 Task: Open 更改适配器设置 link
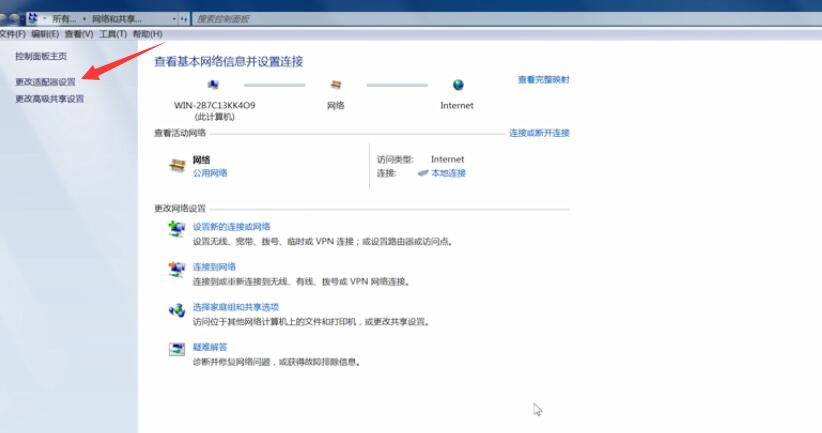[x=45, y=82]
